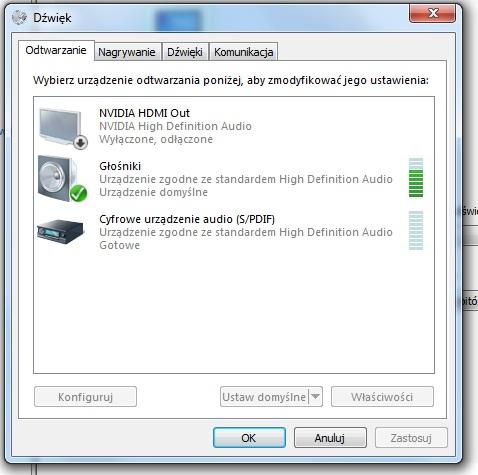Click the Ustaw domyślne button
The height and width of the screenshot is (475, 478).
(x=264, y=397)
